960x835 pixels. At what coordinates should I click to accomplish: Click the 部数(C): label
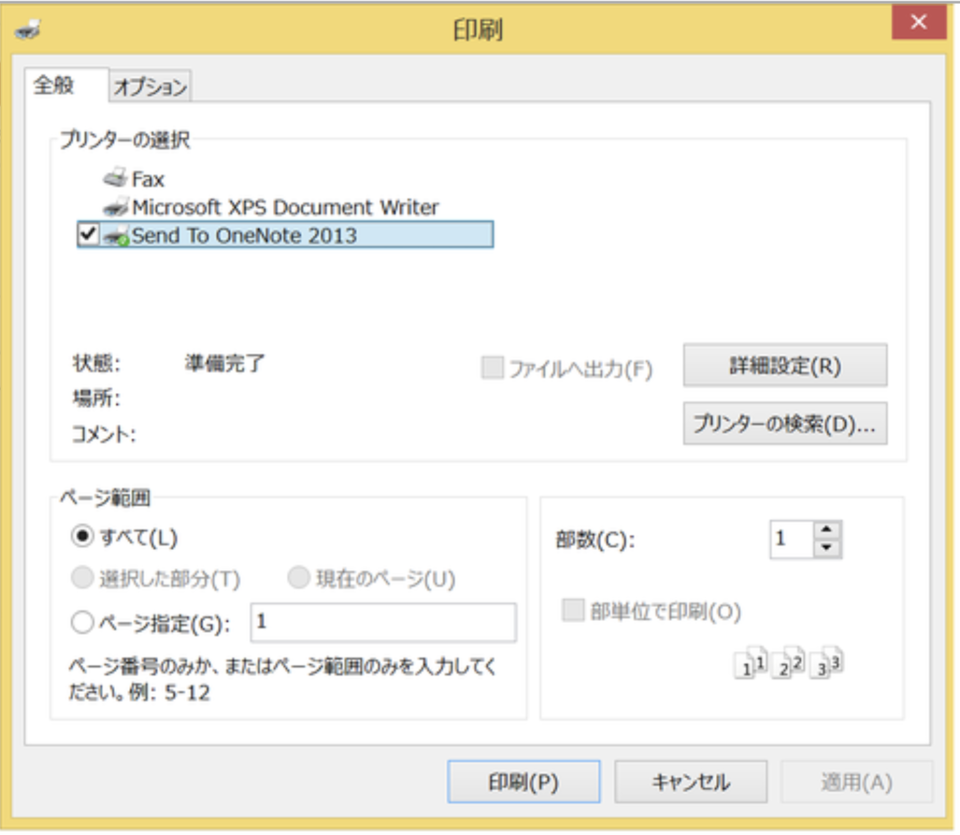tap(596, 539)
